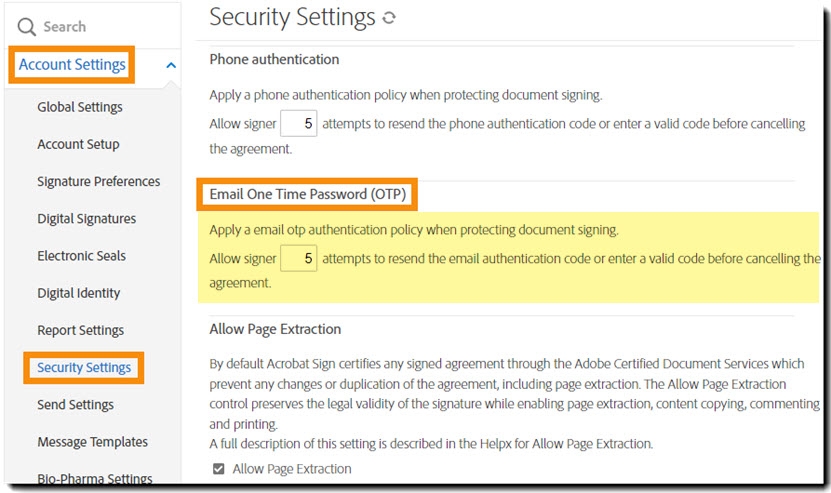Refresh Security Settings with the reload icon
831x493 pixels.
[389, 18]
